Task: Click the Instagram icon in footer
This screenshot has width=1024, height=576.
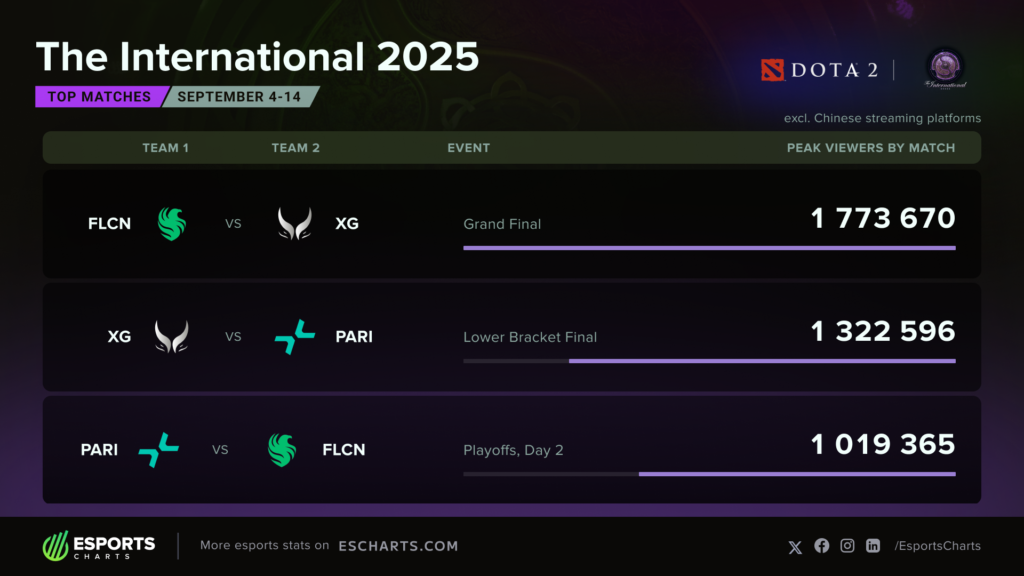Action: 848,546
